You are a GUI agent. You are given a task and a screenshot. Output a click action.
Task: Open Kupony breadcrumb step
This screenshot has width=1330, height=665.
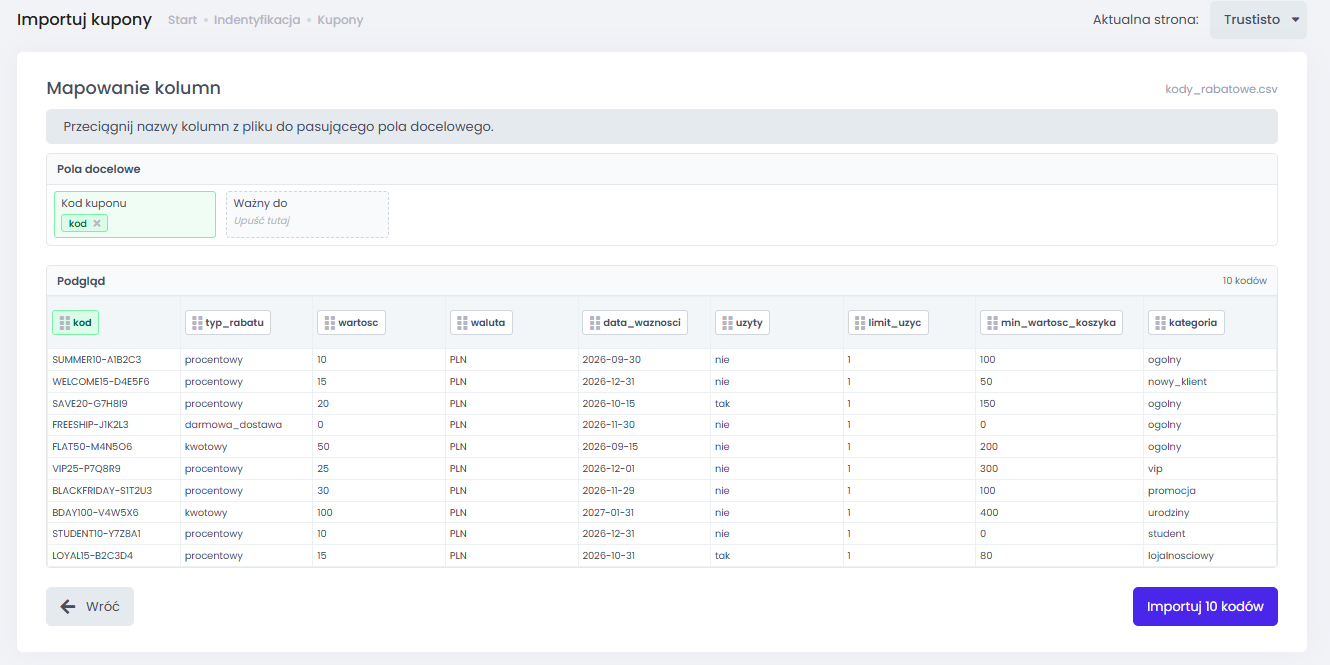point(341,20)
